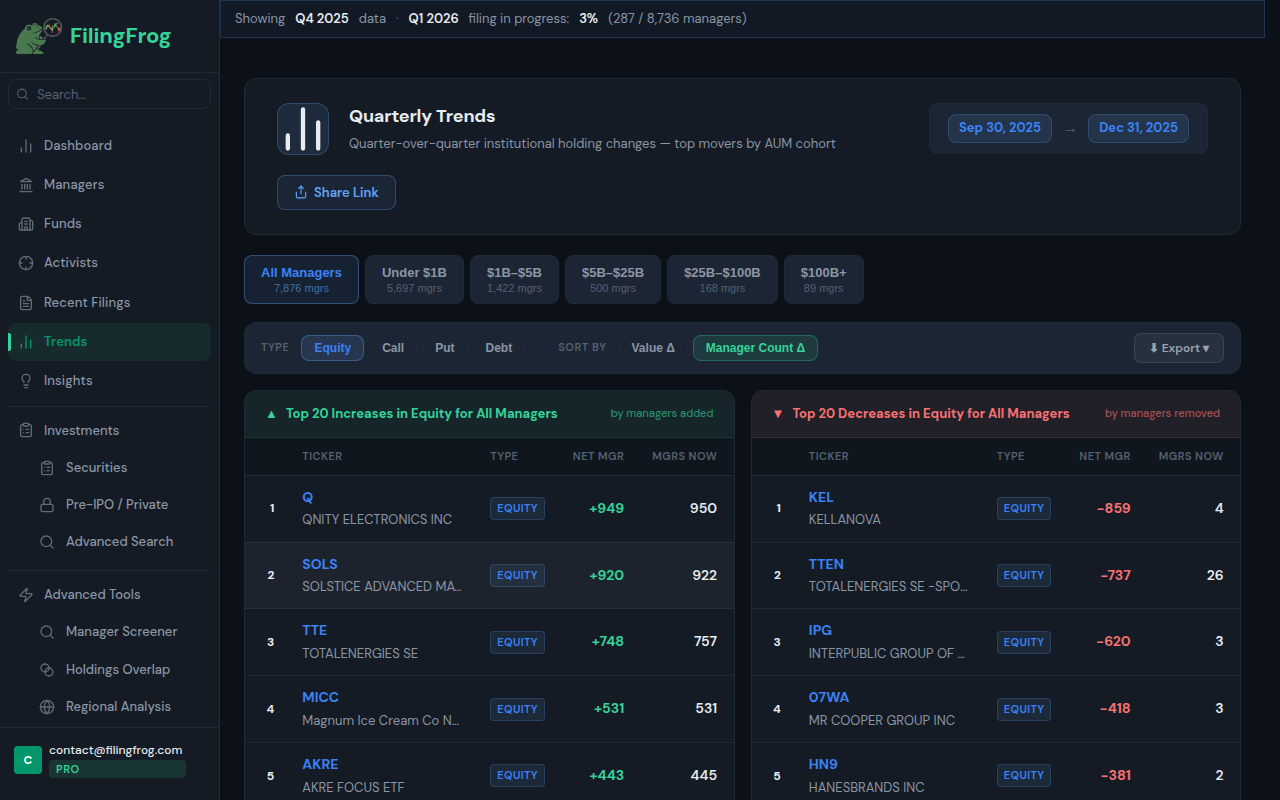Open the Export dropdown
The image size is (1280, 800).
pos(1178,347)
